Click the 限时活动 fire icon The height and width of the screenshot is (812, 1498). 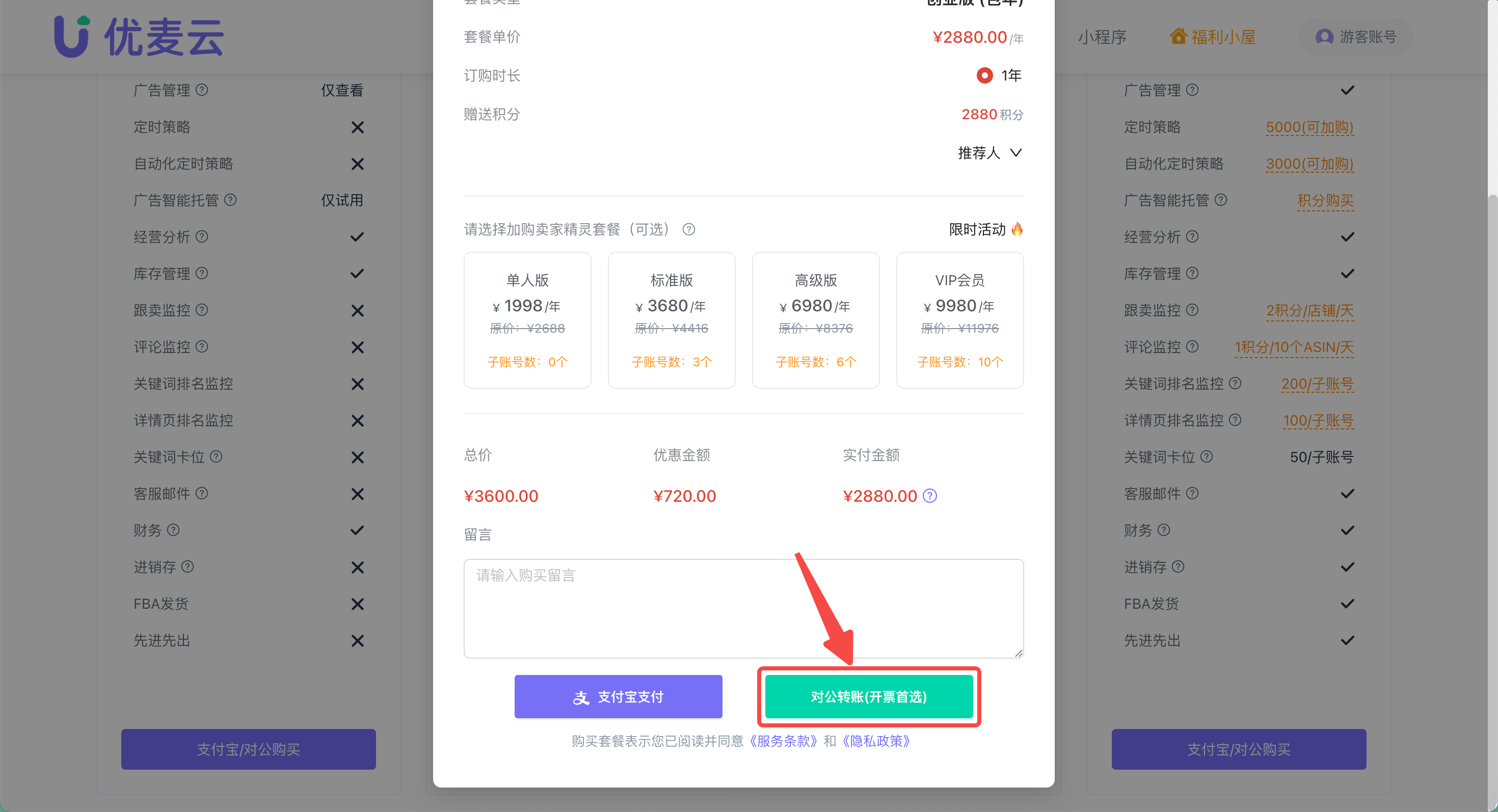[x=1016, y=229]
